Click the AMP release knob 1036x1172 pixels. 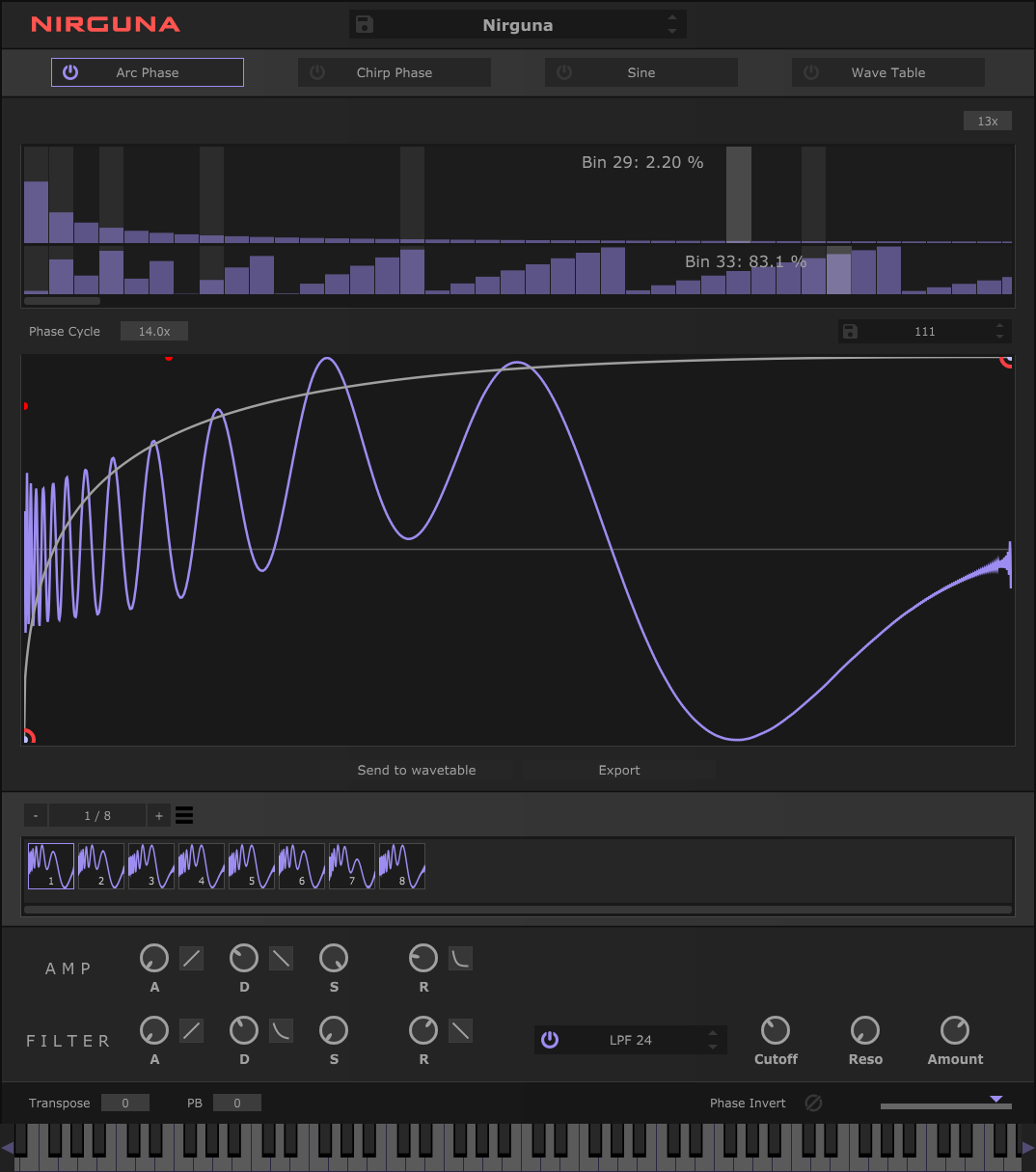(x=423, y=958)
